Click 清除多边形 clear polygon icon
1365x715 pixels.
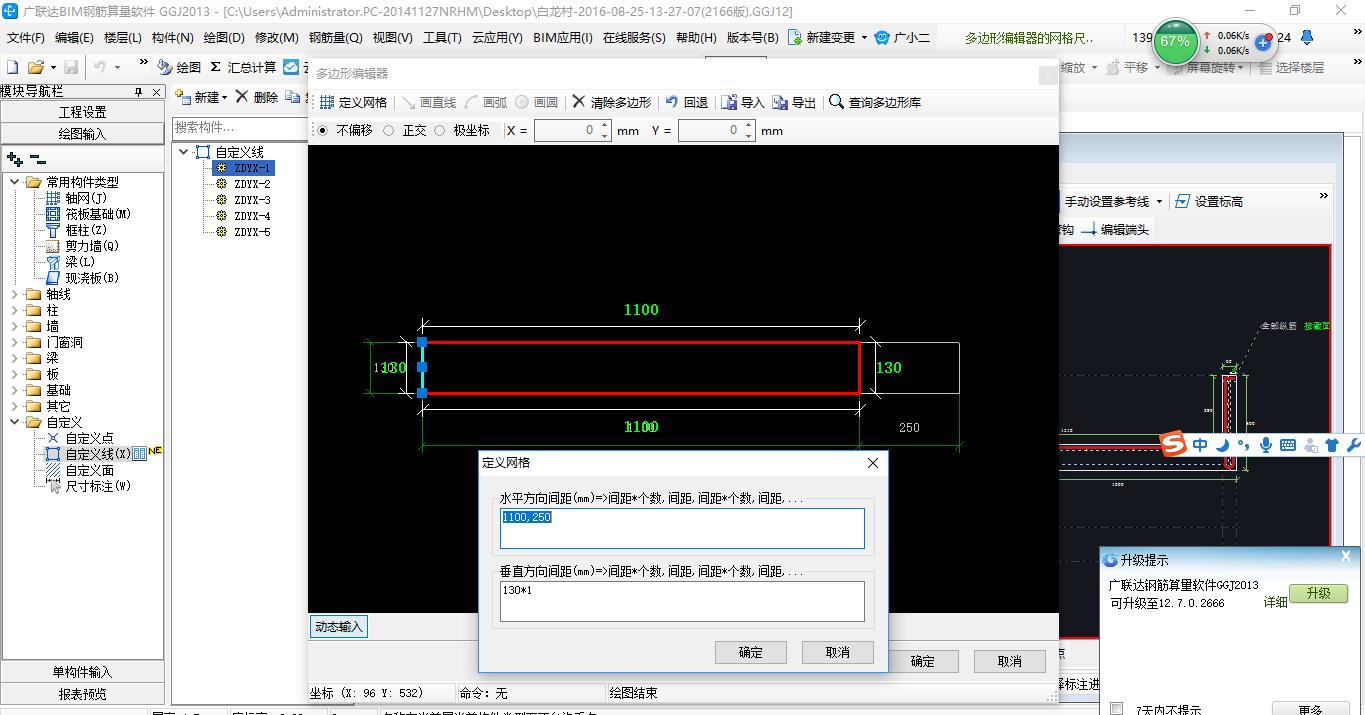[x=578, y=102]
